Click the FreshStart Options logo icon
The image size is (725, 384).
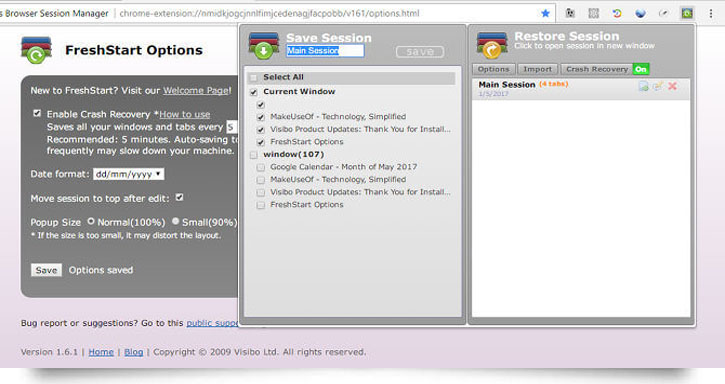pos(36,50)
